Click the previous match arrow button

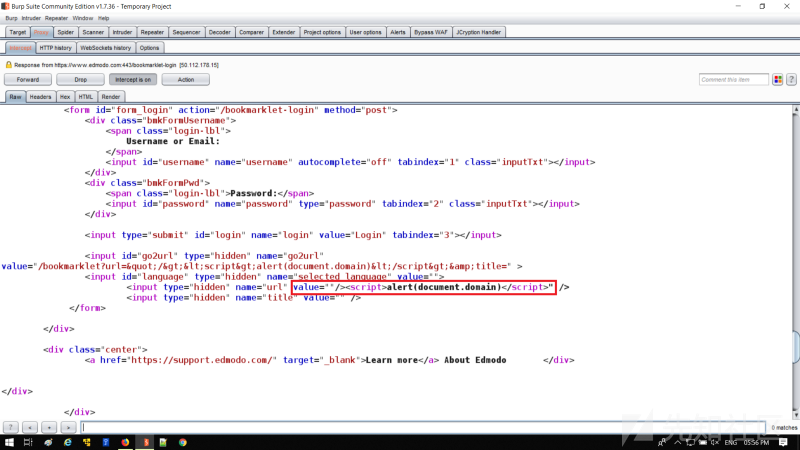[30, 427]
